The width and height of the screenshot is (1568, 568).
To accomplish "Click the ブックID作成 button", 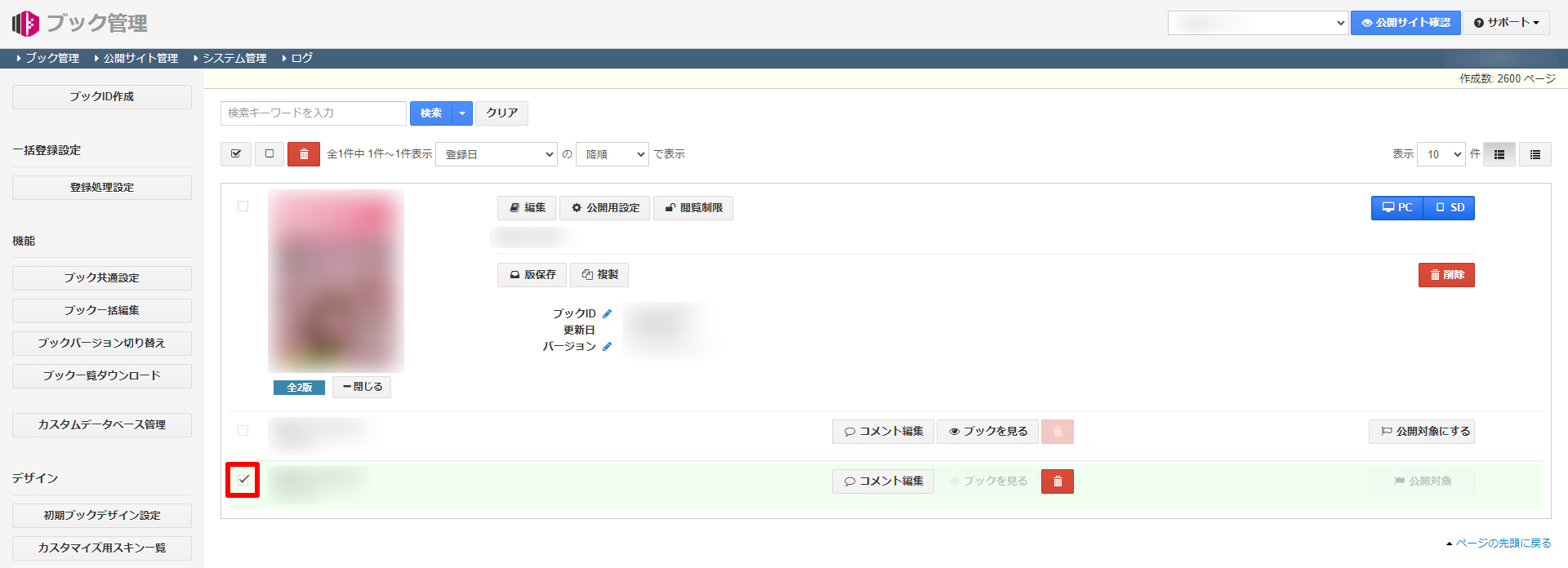I will (x=102, y=97).
